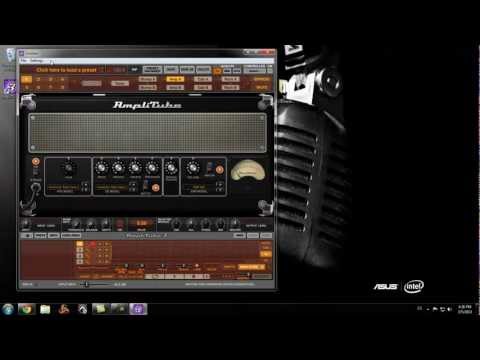
Task: Toggle the noise gate ON button
Action: coord(120,224)
